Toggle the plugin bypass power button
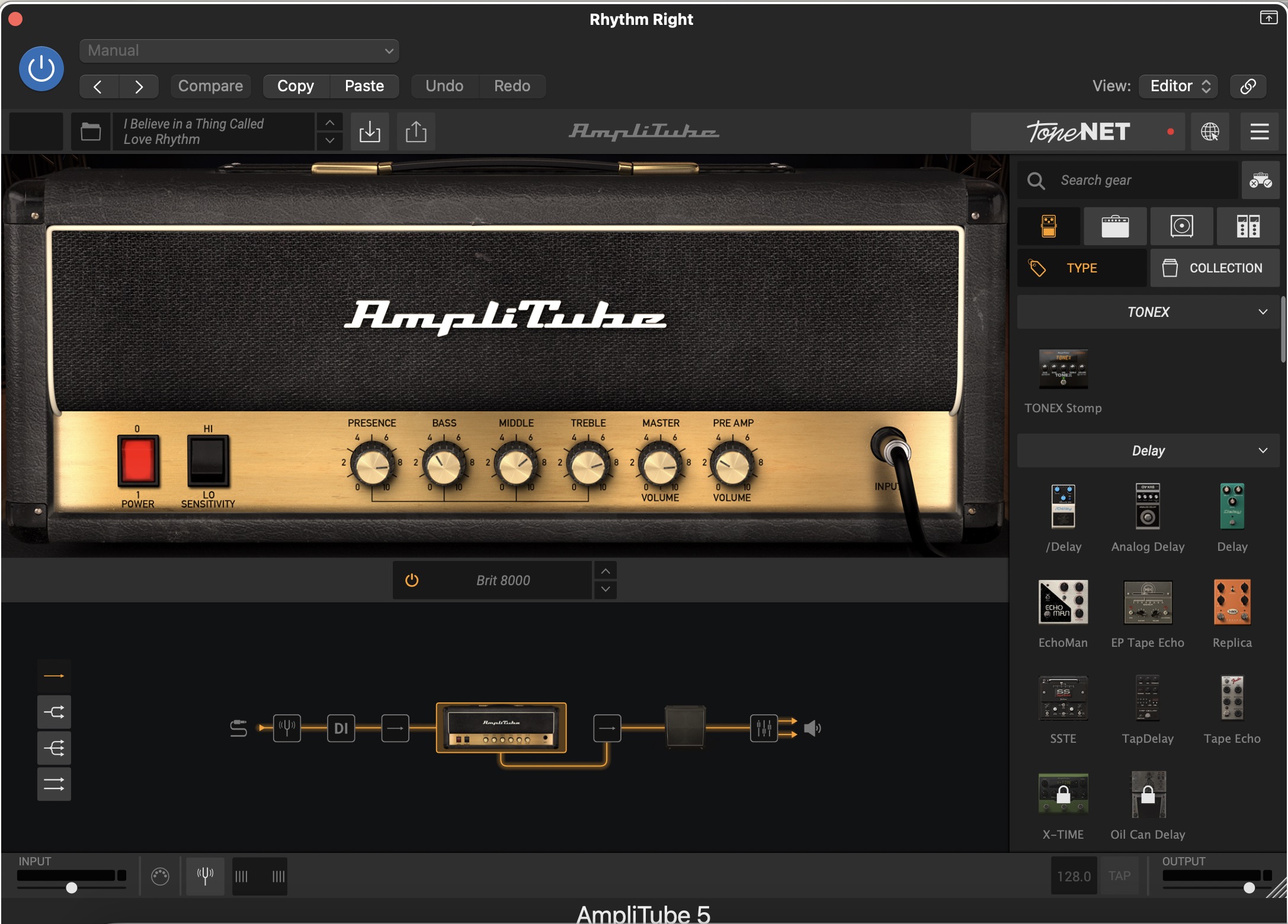Viewport: 1288px width, 924px height. tap(41, 69)
